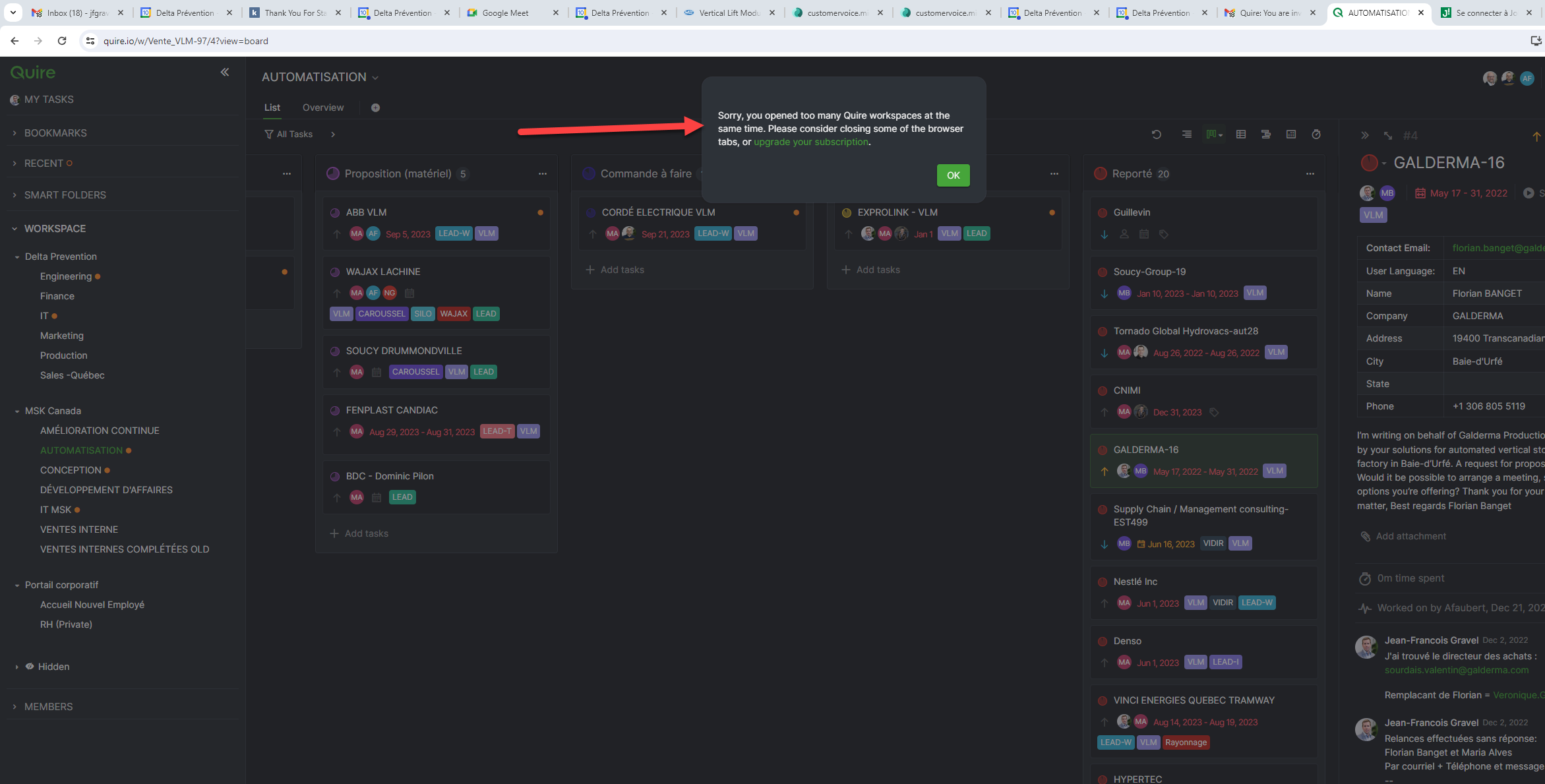The height and width of the screenshot is (784, 1545).
Task: Click OK in the warning dialog
Action: coord(953,175)
